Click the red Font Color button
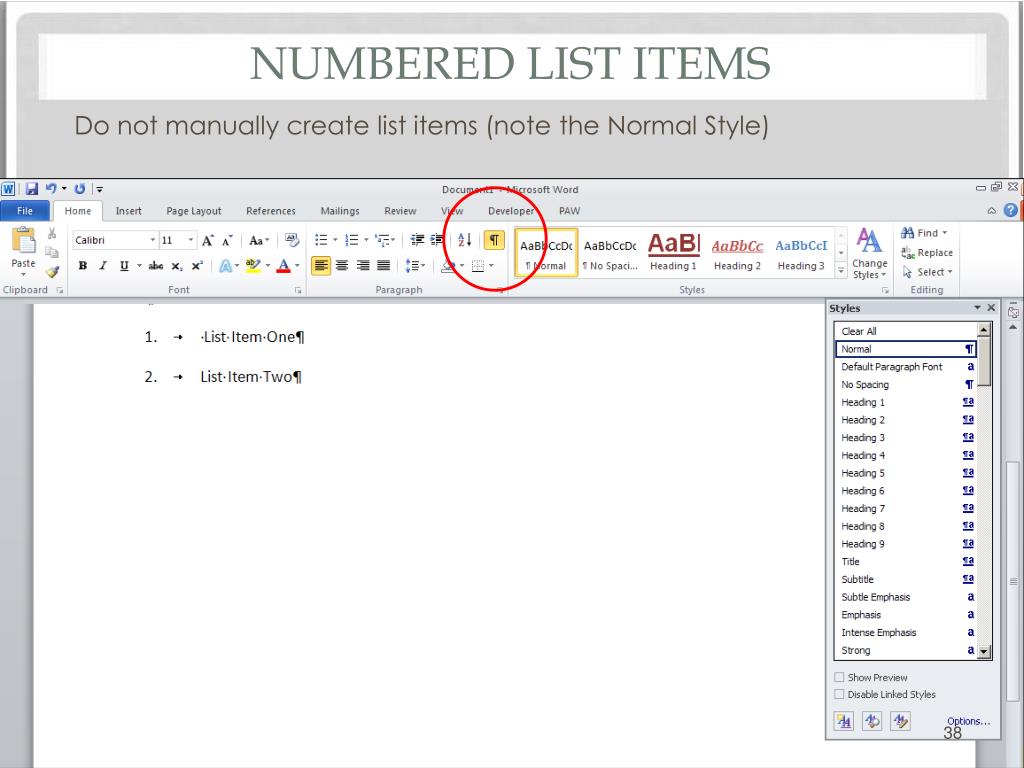The image size is (1024, 768). 284,266
